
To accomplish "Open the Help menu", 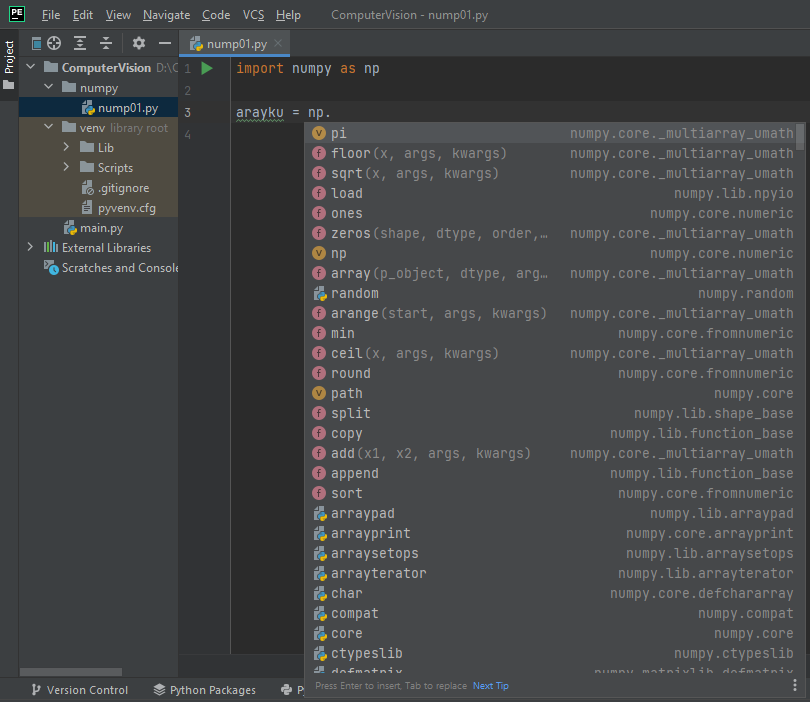I will point(288,15).
